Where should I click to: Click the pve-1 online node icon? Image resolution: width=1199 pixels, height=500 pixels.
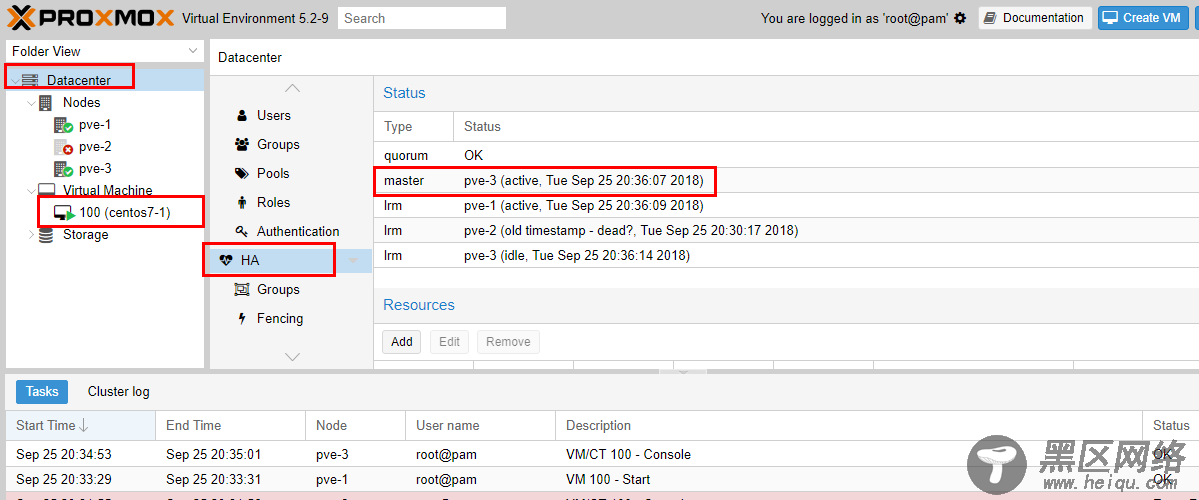(63, 125)
